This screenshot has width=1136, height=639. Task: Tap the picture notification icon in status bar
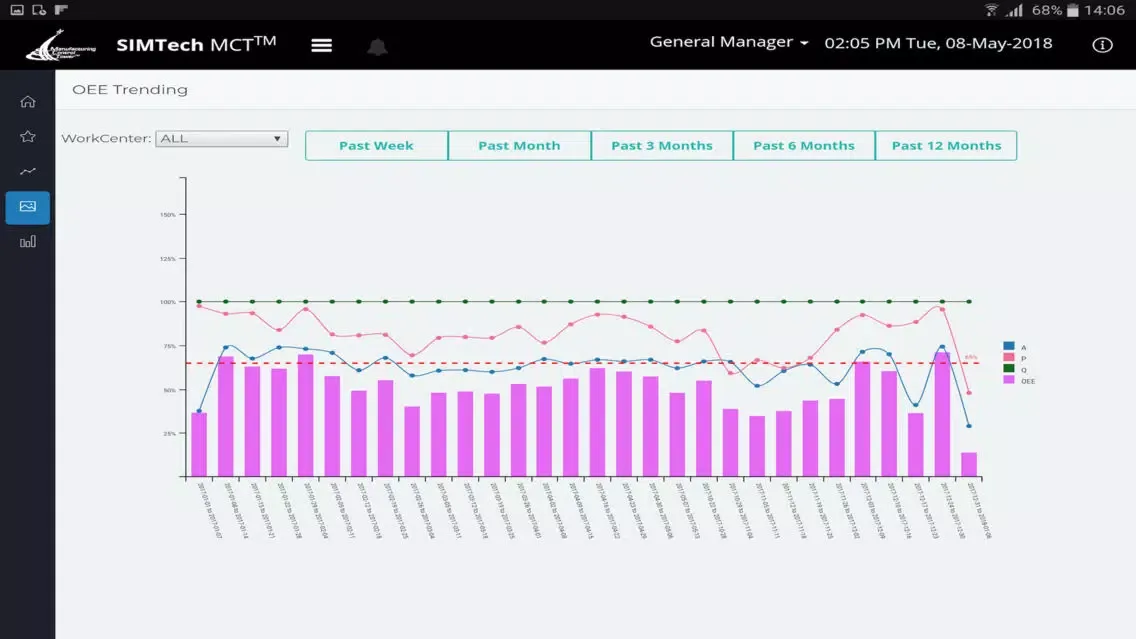(x=17, y=9)
